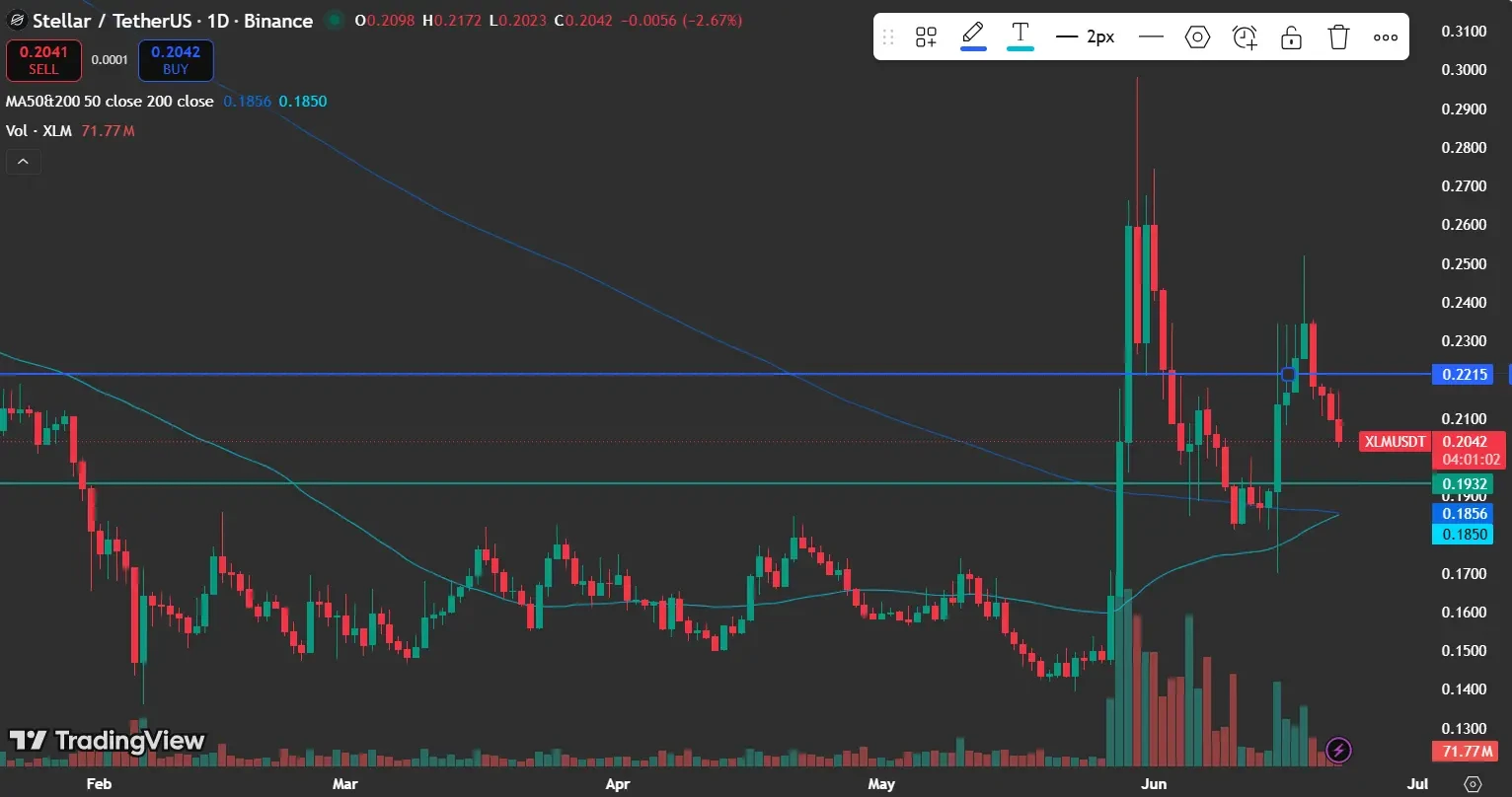The image size is (1512, 797).
Task: Click the BUY 0.2042 button
Action: pos(176,60)
